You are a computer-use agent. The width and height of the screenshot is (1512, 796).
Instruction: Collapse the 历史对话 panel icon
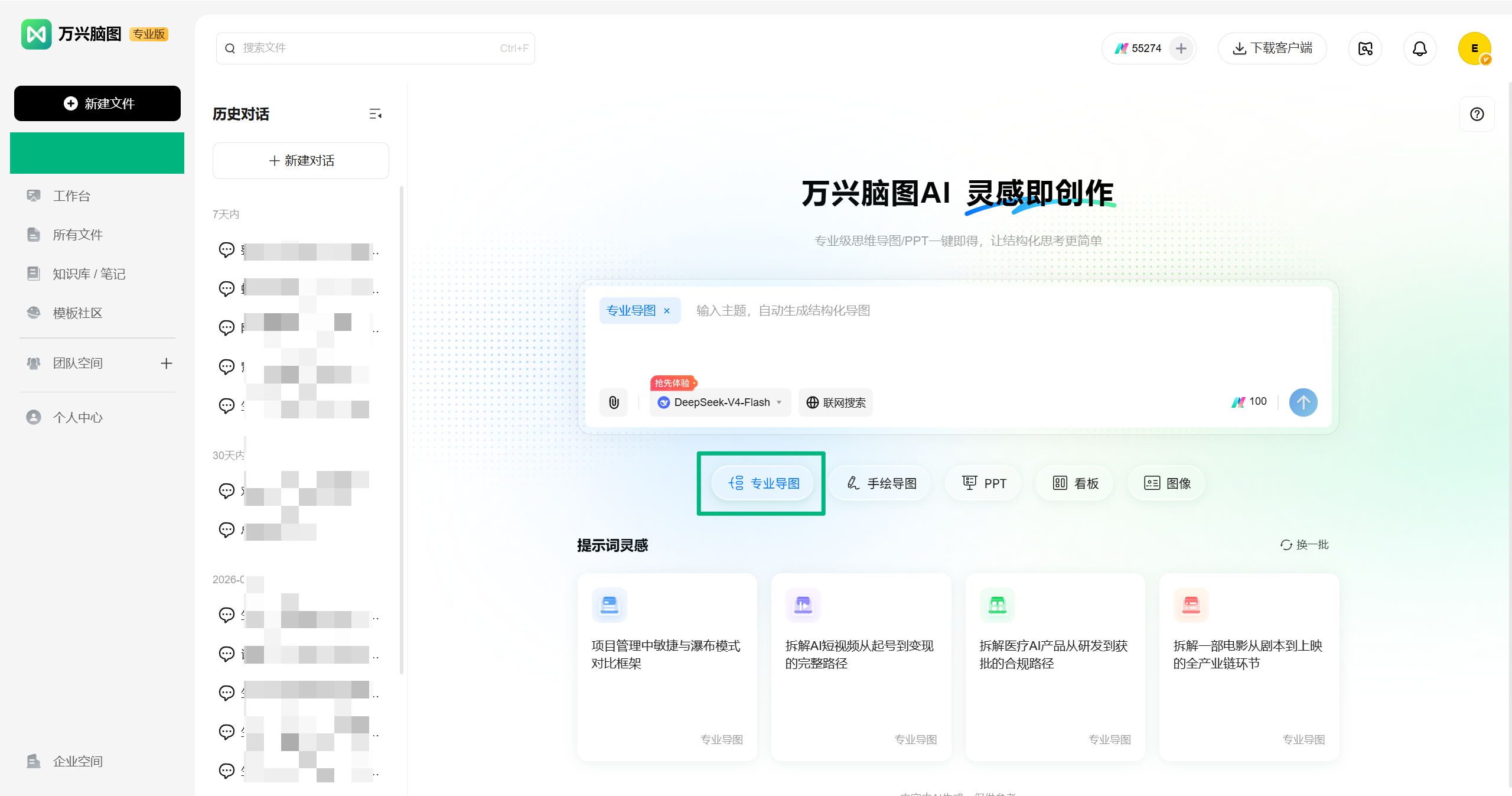[x=375, y=114]
